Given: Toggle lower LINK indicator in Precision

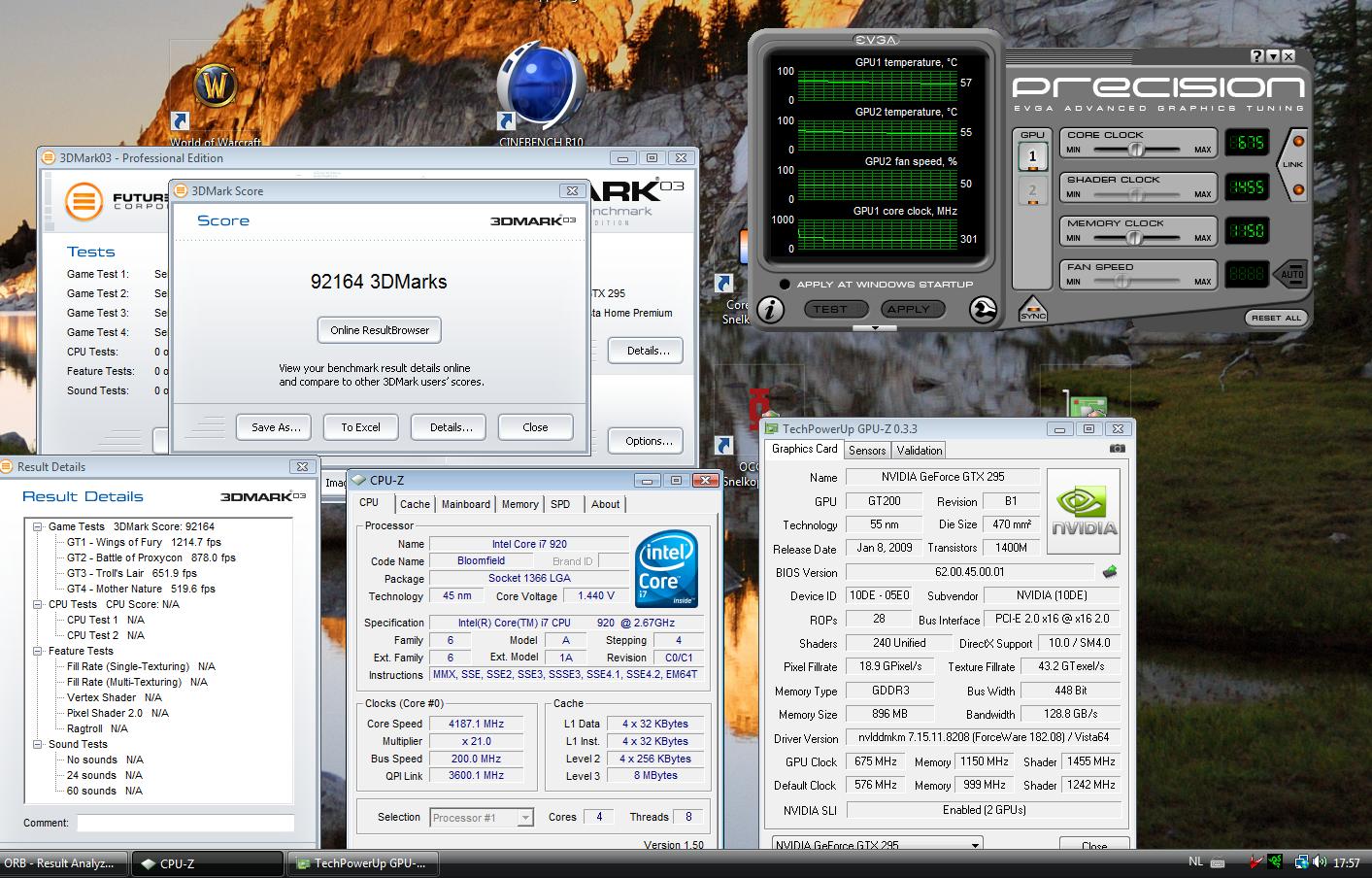Looking at the screenshot, I should point(1298,188).
